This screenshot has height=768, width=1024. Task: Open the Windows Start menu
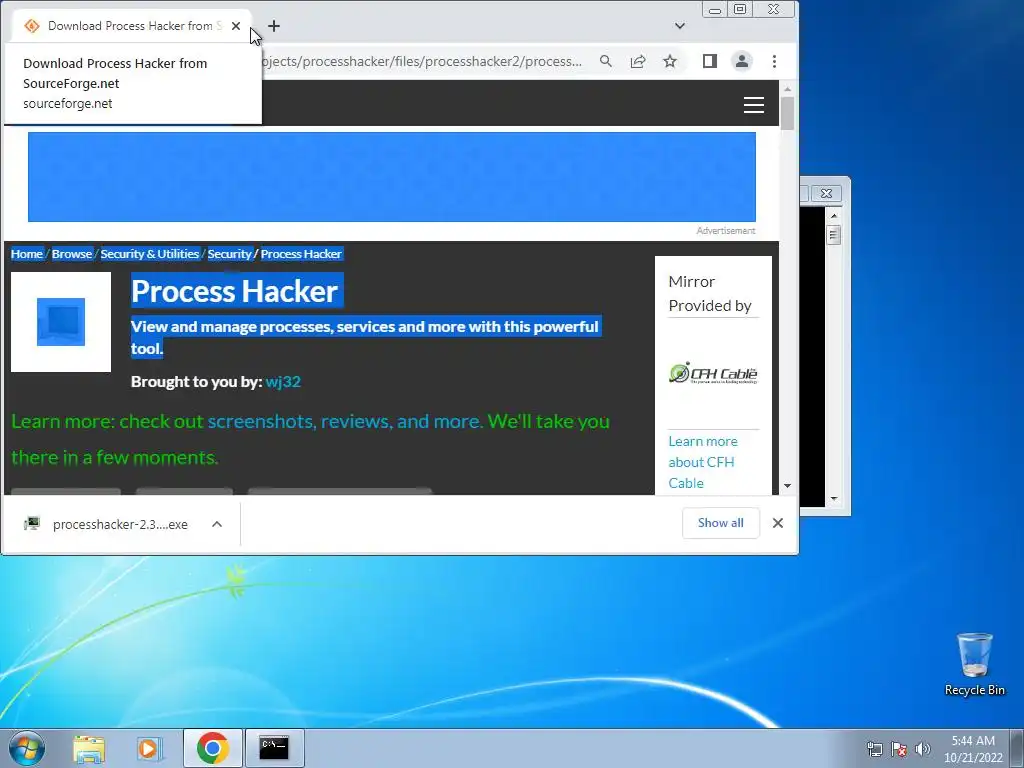27,748
